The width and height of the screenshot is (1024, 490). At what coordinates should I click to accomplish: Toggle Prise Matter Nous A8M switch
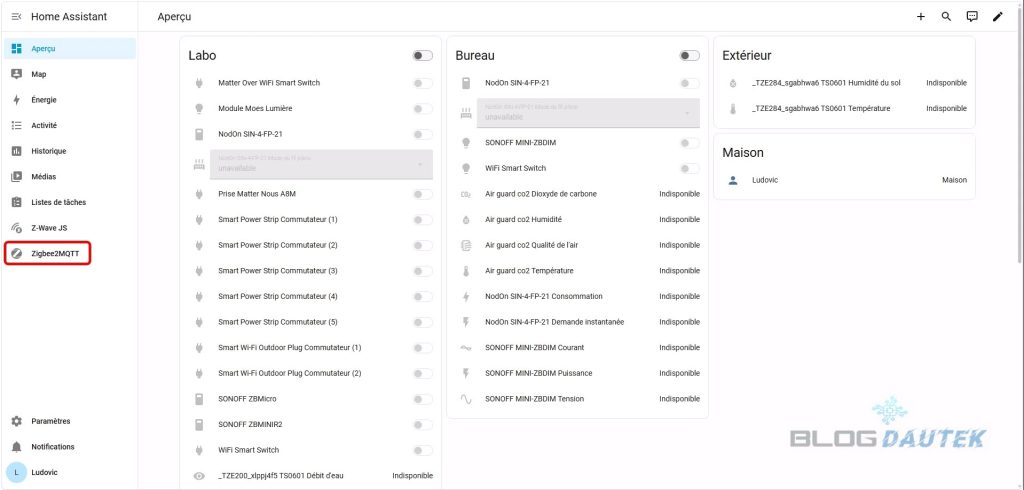[423, 194]
